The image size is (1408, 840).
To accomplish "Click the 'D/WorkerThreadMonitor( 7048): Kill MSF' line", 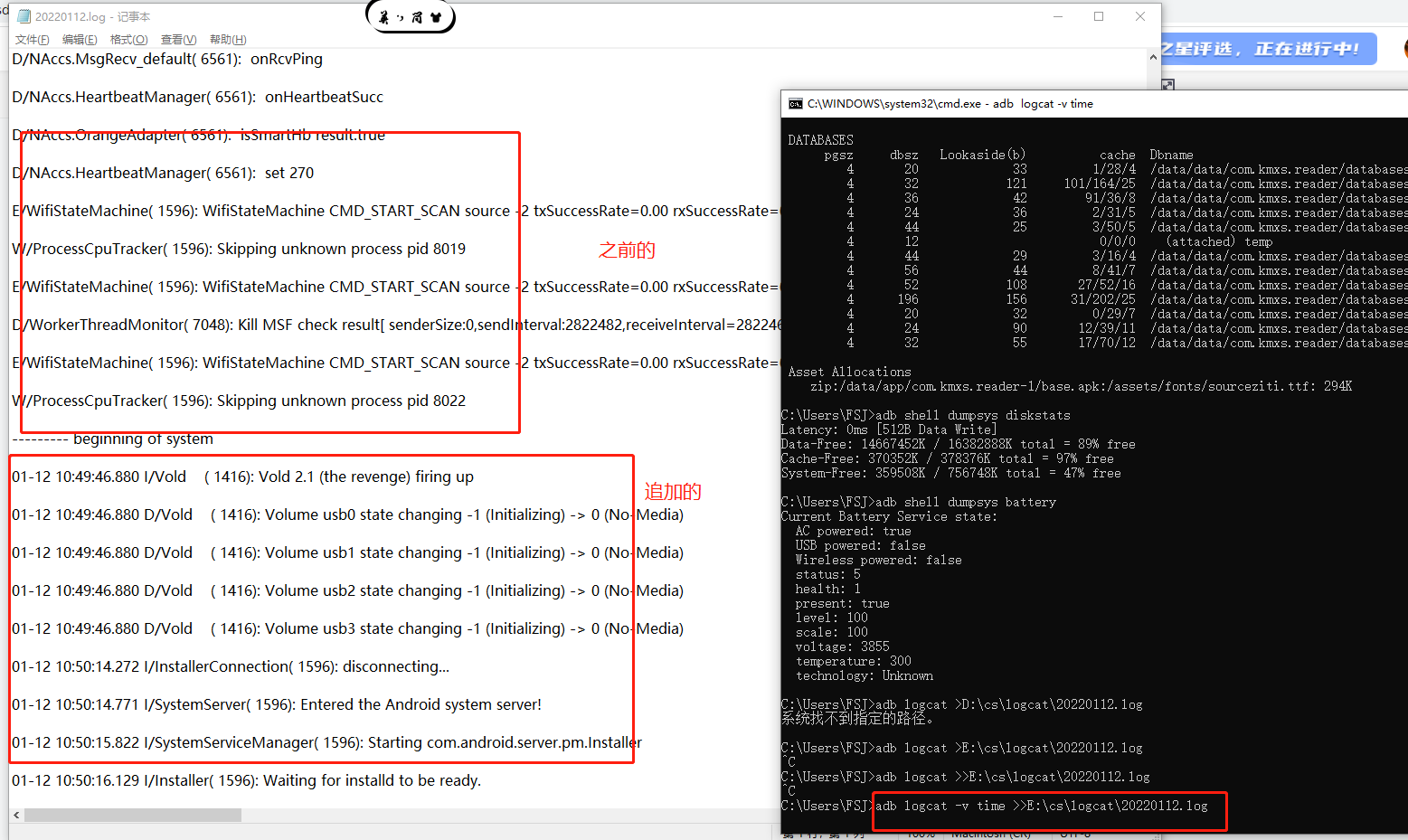I will 396,325.
